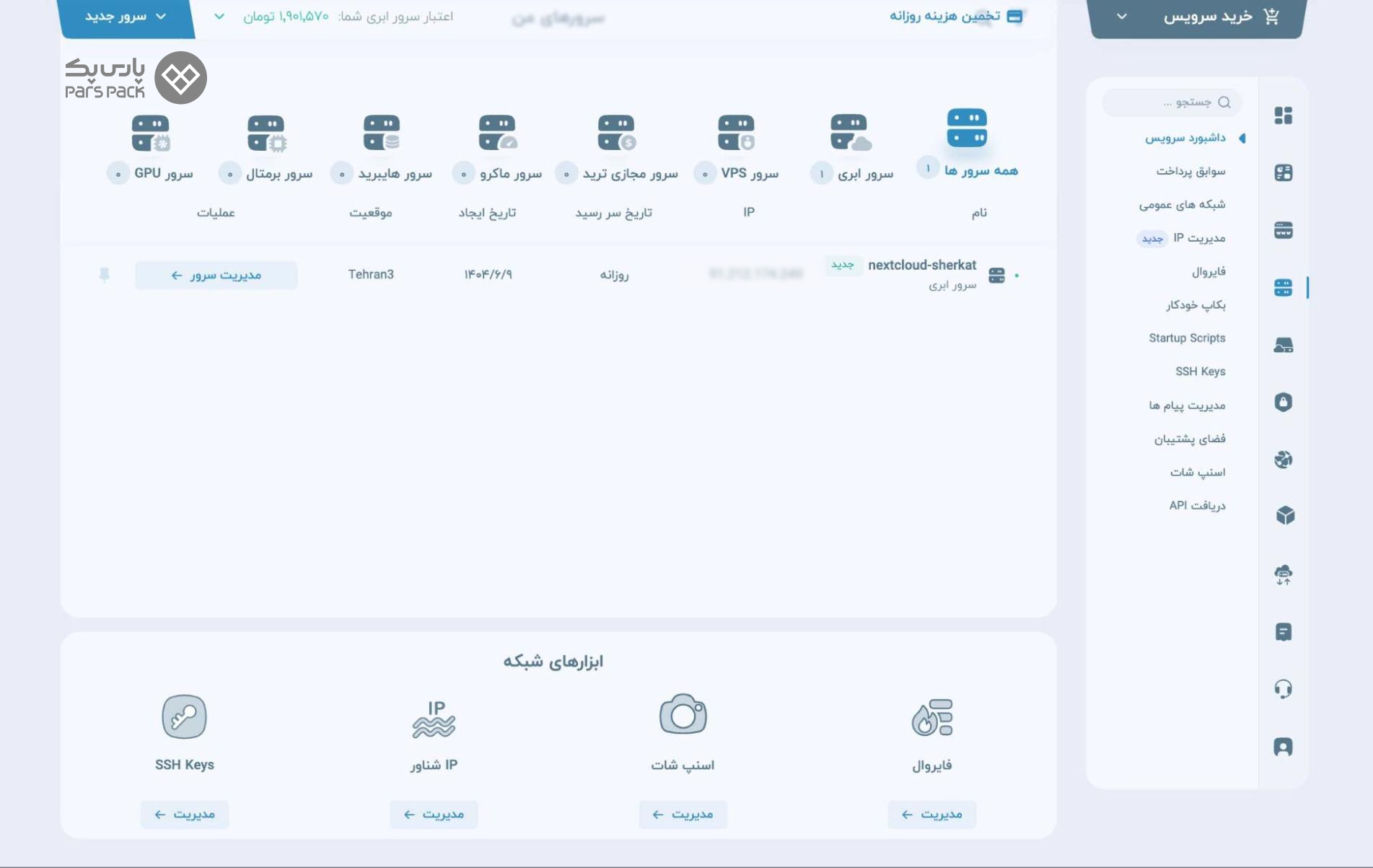Click the firewall flame icon
The image size is (1373, 868).
point(931,716)
